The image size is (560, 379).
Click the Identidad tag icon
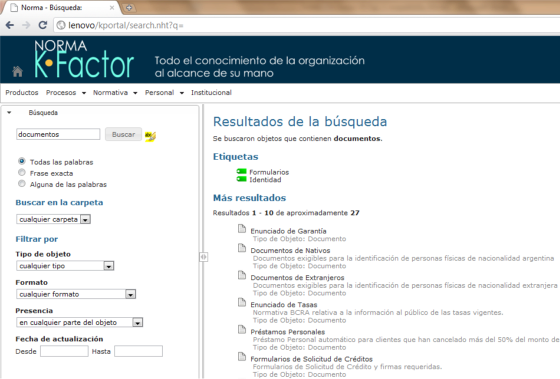pos(242,179)
